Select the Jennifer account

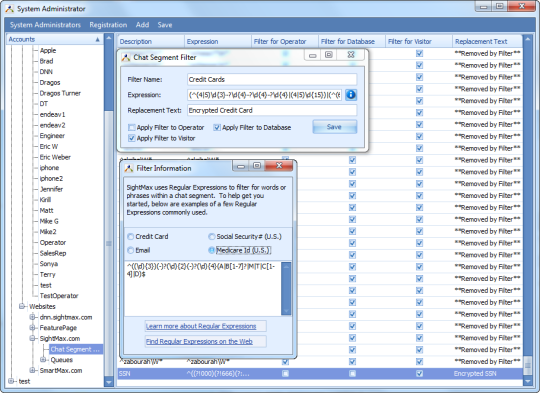pos(51,189)
